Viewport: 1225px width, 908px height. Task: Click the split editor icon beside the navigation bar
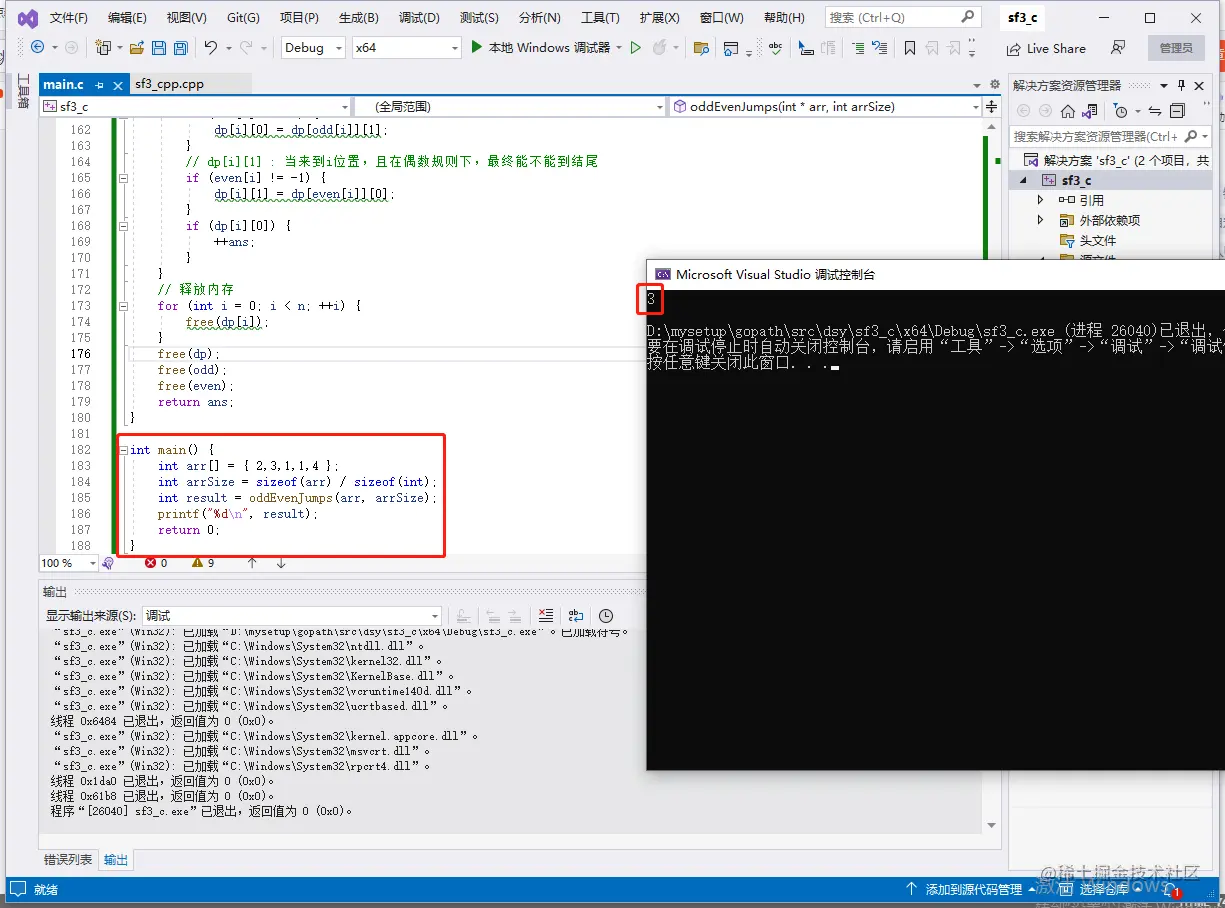point(992,106)
